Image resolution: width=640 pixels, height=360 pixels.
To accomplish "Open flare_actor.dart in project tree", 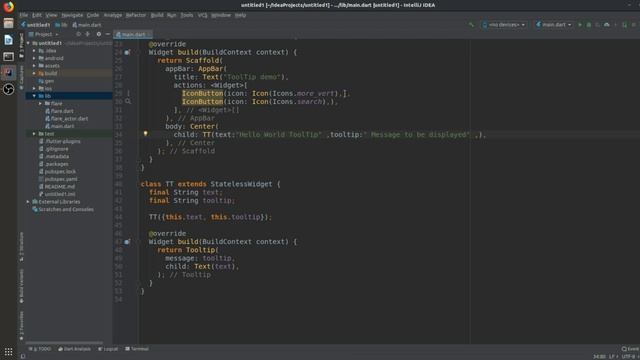I will (x=66, y=119).
